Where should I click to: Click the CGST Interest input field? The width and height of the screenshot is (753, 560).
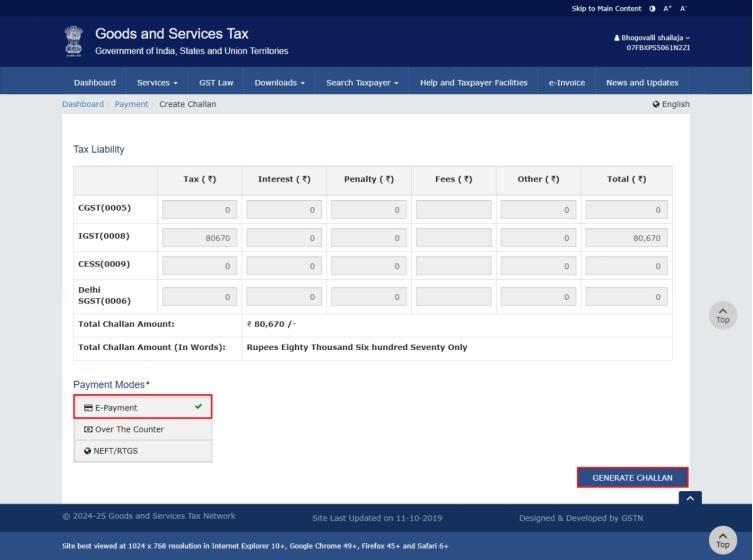(284, 210)
